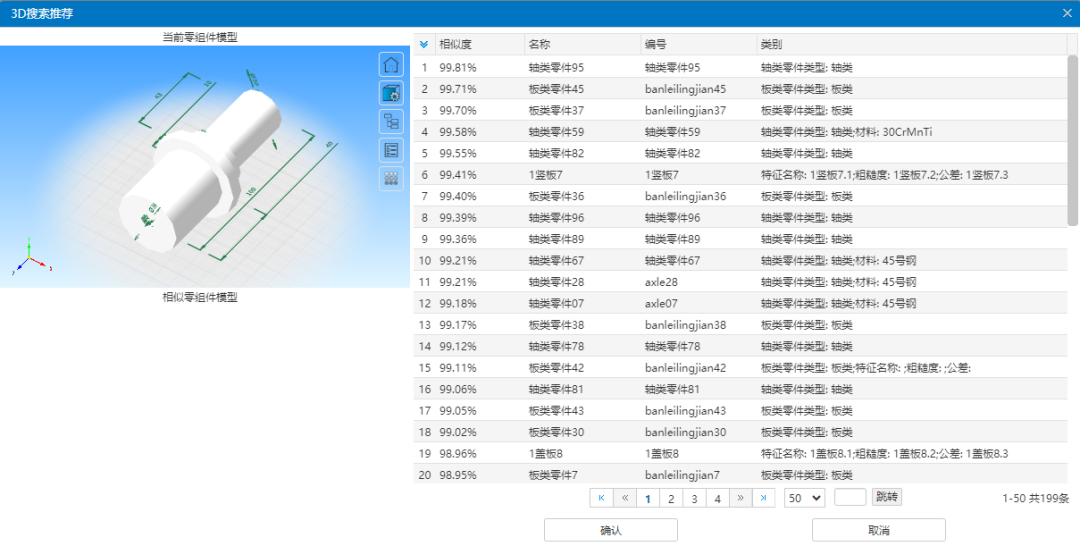
Task: Sort by the 类别 column header
Action: 911,45
